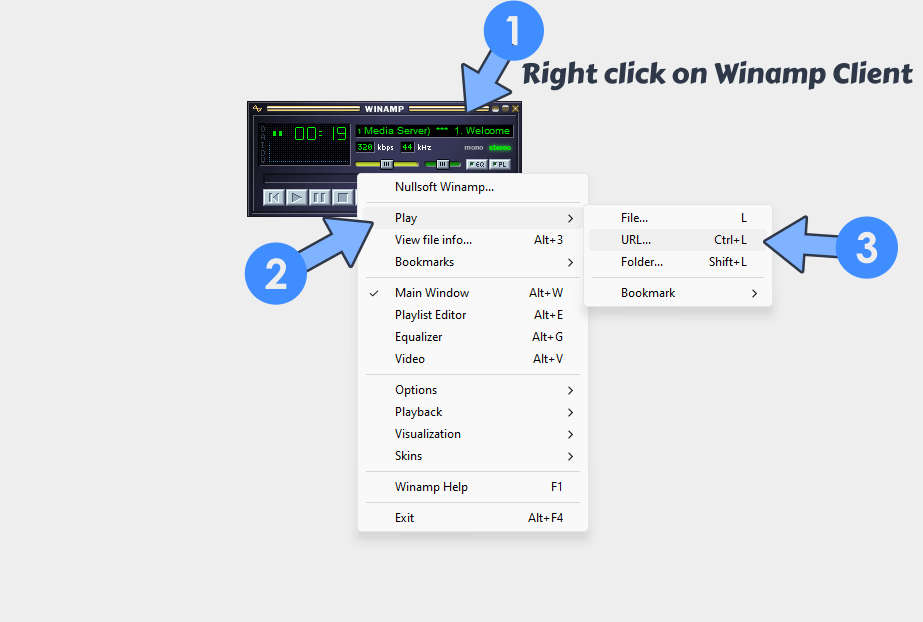Click the Welcome track title display
This screenshot has width=923, height=622.
(480, 131)
